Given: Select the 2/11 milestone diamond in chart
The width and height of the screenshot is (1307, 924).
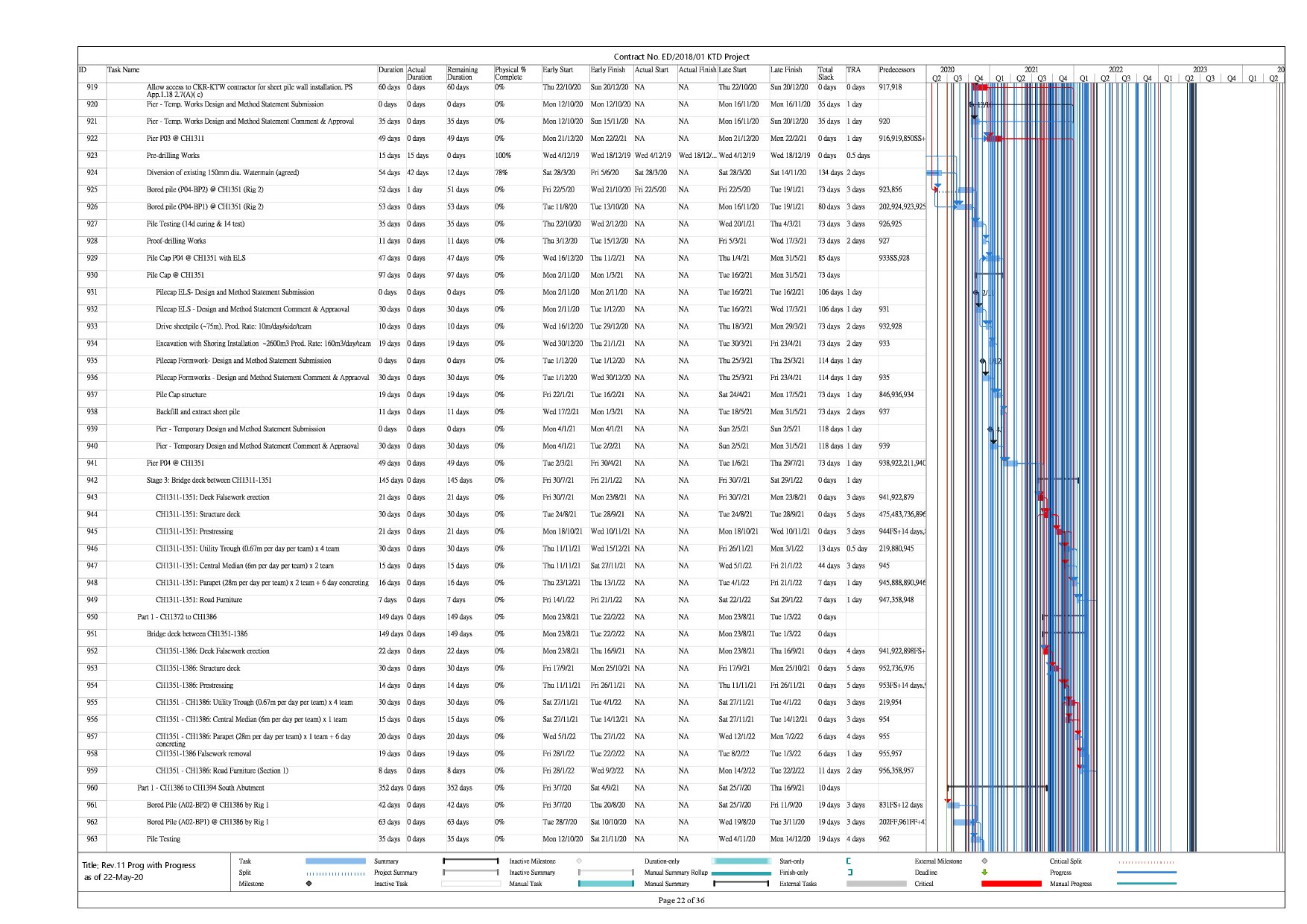Looking at the screenshot, I should (976, 293).
